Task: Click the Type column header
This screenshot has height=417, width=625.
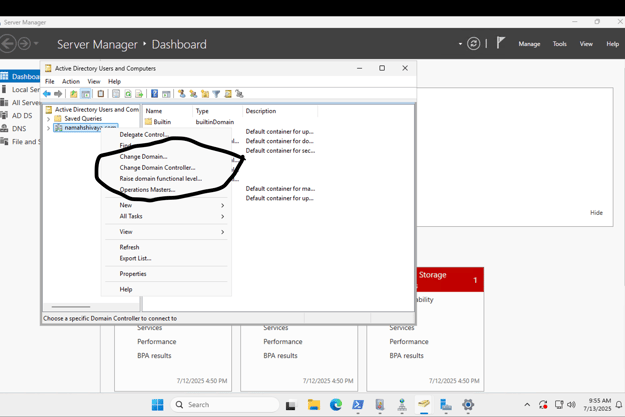Action: 218,111
